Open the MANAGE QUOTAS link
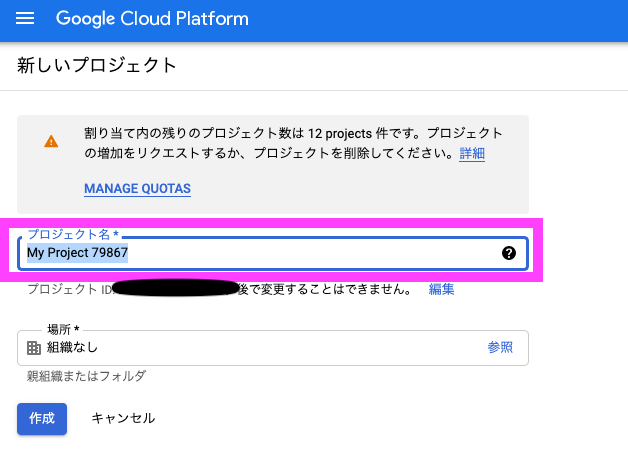 tap(137, 189)
